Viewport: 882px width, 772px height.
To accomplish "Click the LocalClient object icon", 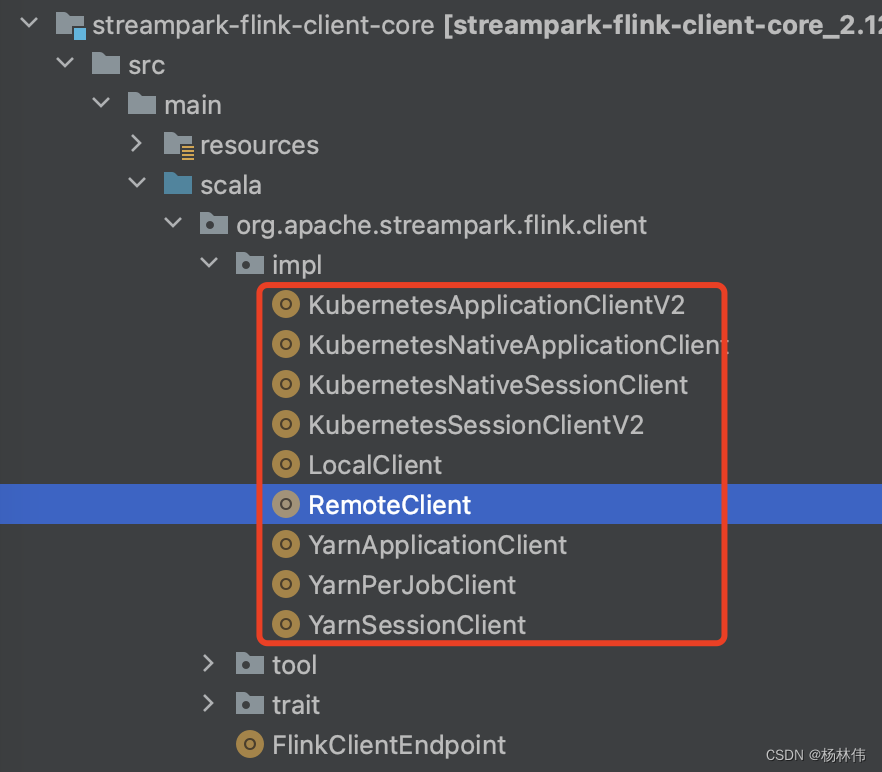I will (x=286, y=464).
